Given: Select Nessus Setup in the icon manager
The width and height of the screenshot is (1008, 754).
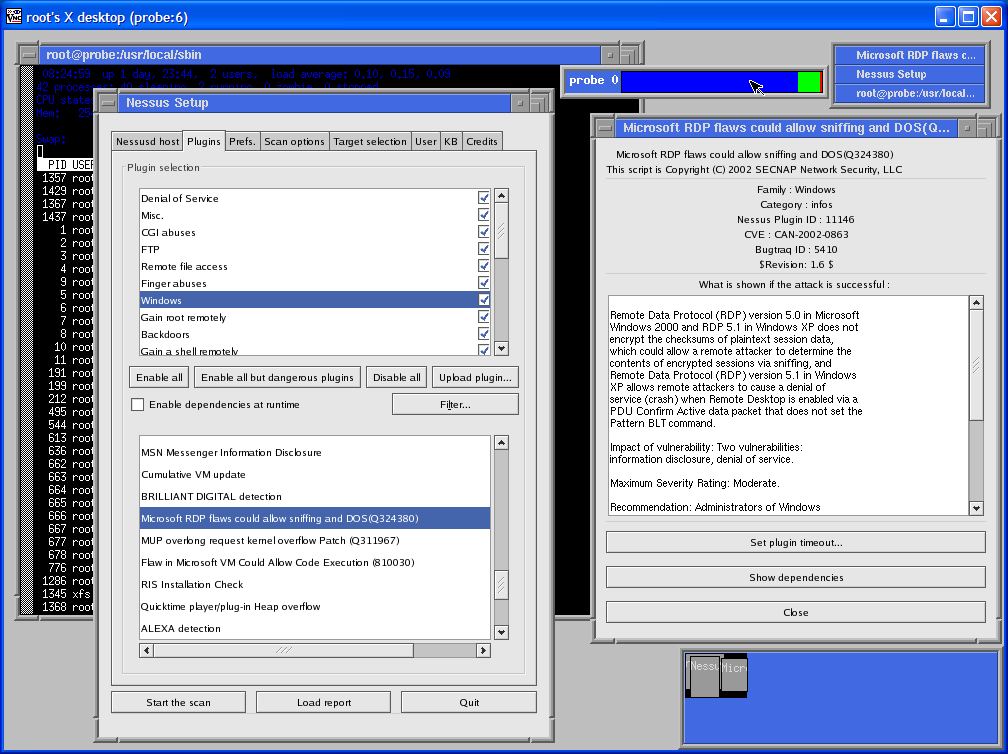Looking at the screenshot, I should pyautogui.click(x=909, y=74).
